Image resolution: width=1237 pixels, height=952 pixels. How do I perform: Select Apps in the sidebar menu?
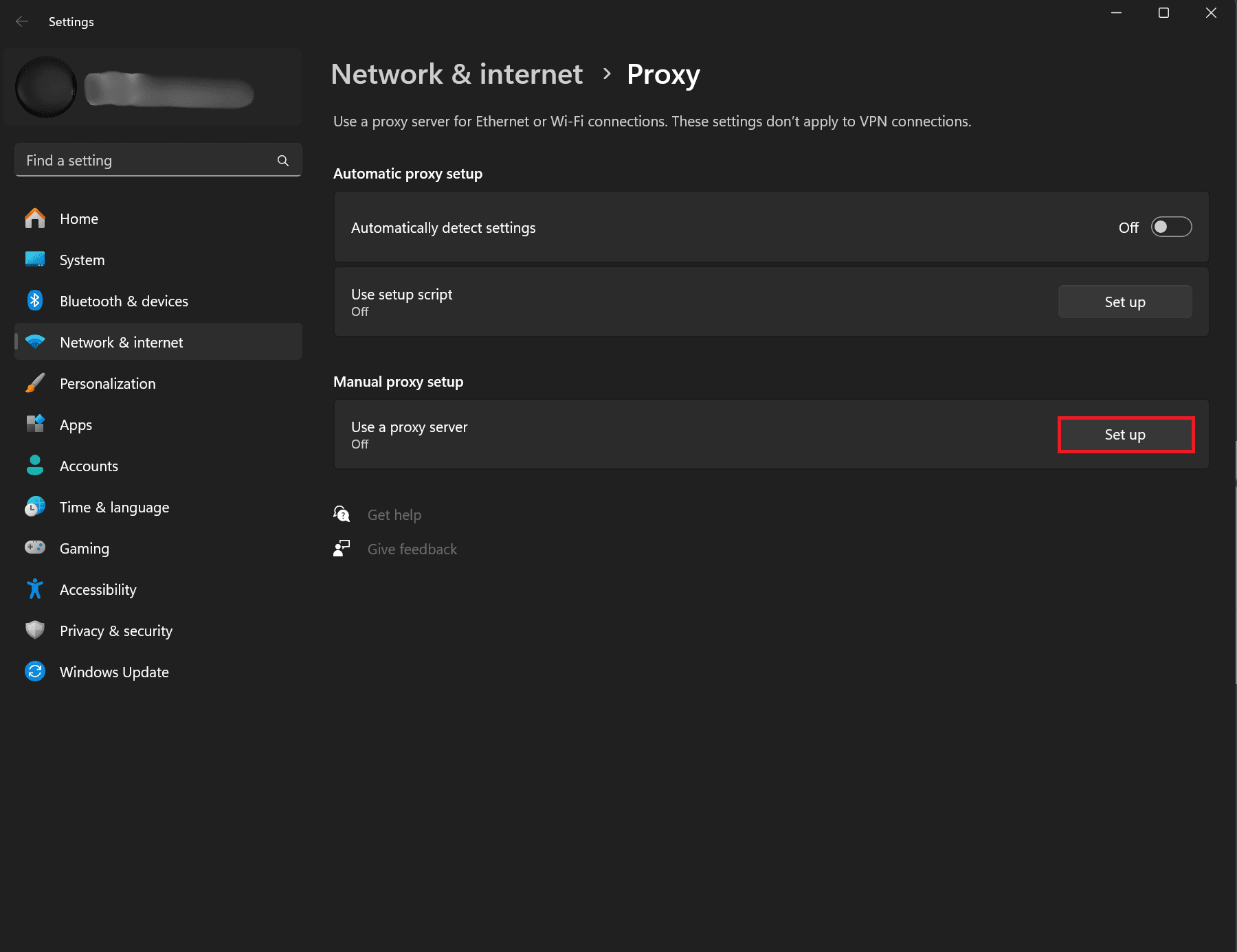point(76,424)
